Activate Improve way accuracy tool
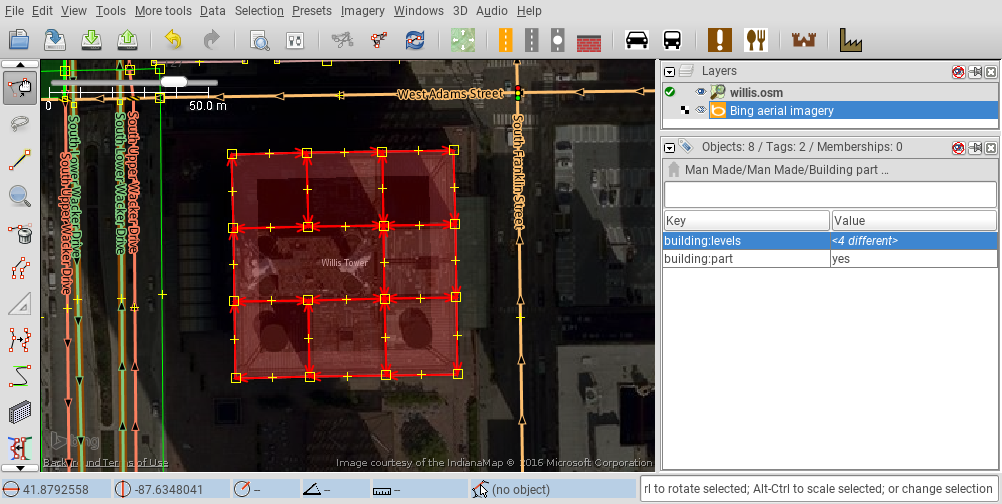The width and height of the screenshot is (1002, 504). tap(20, 340)
